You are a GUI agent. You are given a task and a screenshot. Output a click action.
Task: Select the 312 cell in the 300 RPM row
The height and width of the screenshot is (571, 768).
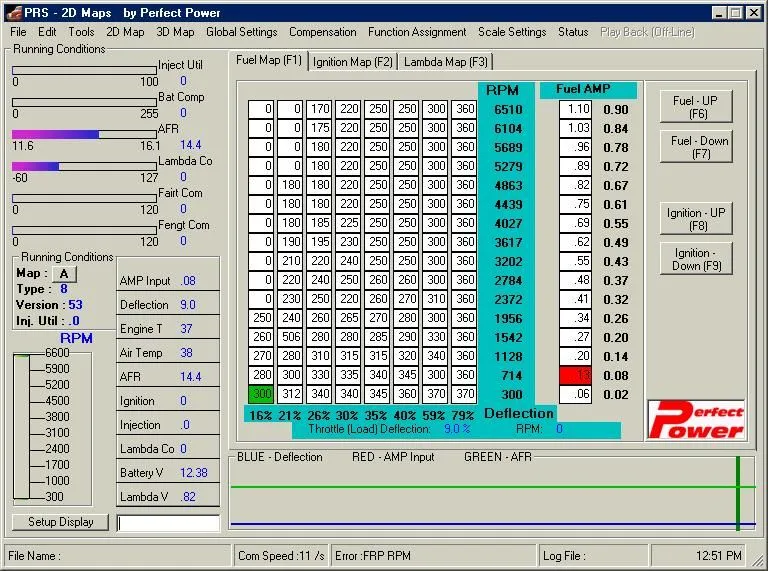pos(290,394)
